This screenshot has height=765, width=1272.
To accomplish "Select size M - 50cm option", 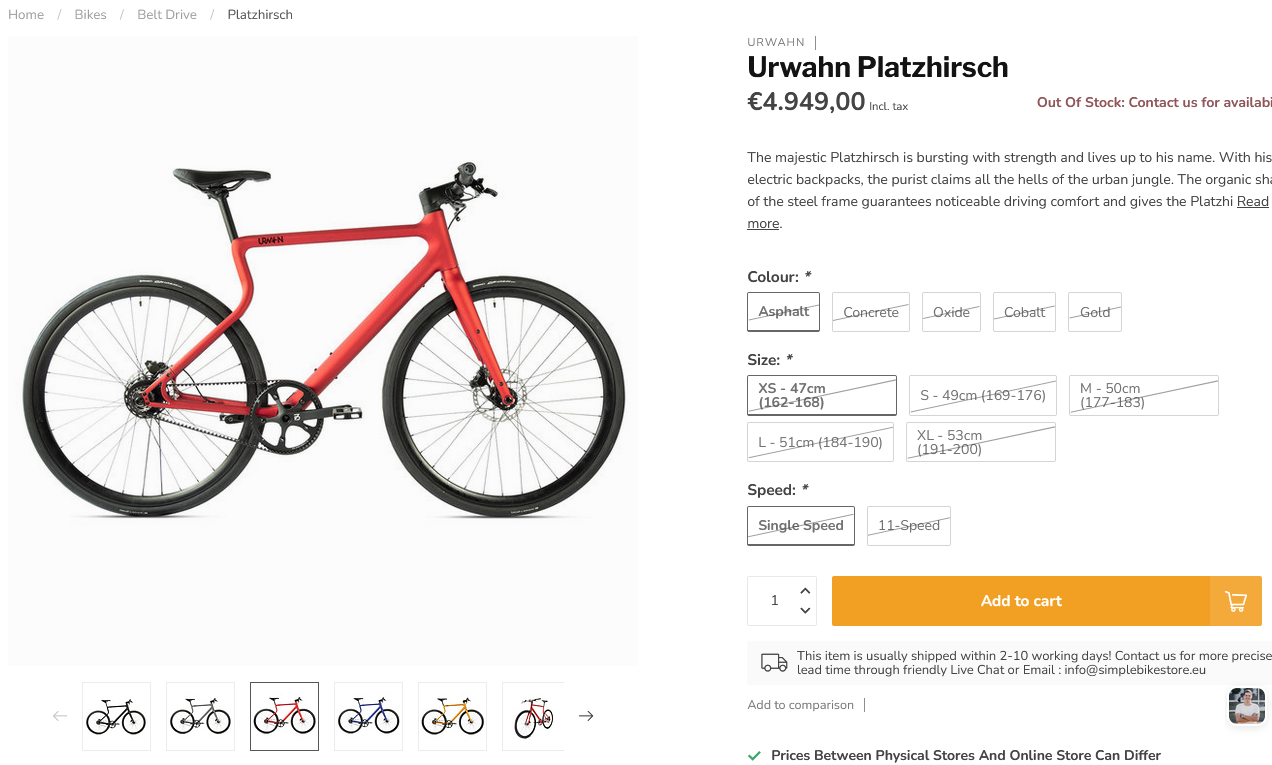I will [x=1143, y=395].
